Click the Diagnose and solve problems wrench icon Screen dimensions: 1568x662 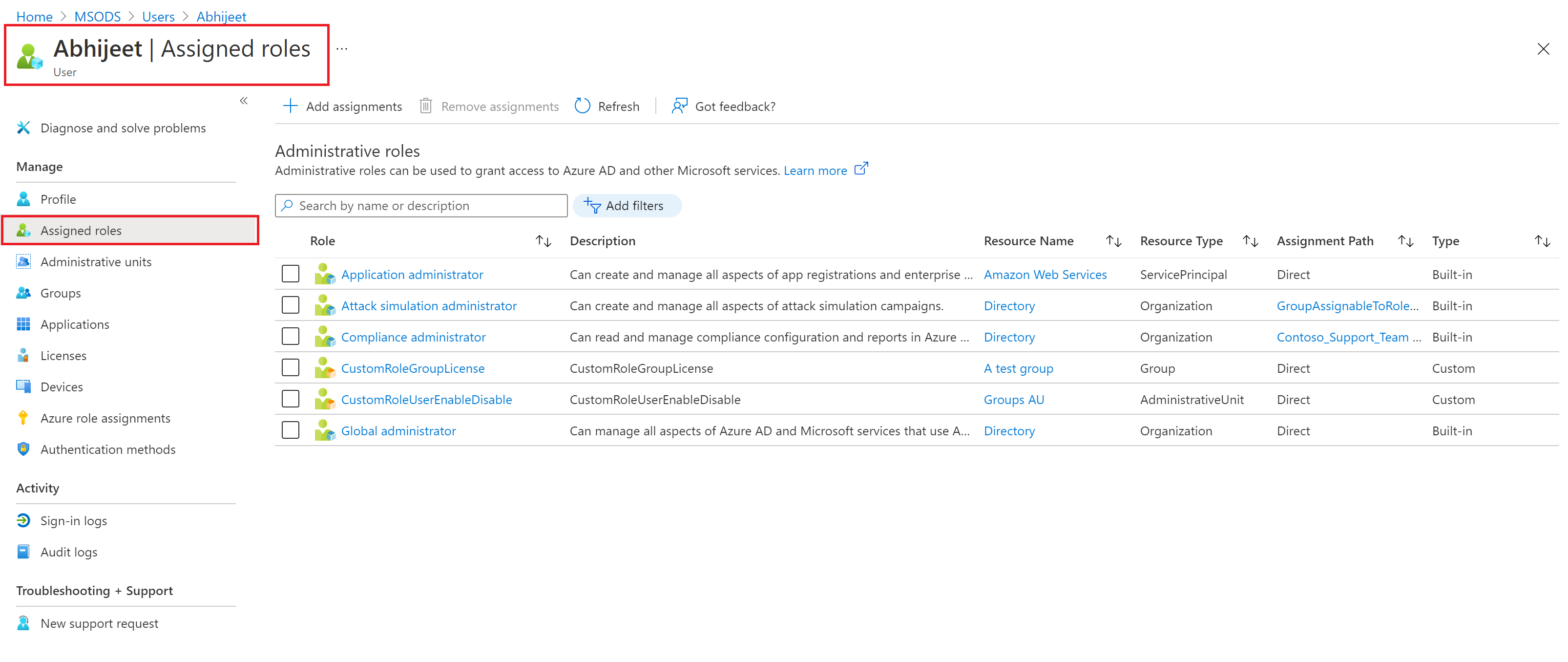(23, 128)
